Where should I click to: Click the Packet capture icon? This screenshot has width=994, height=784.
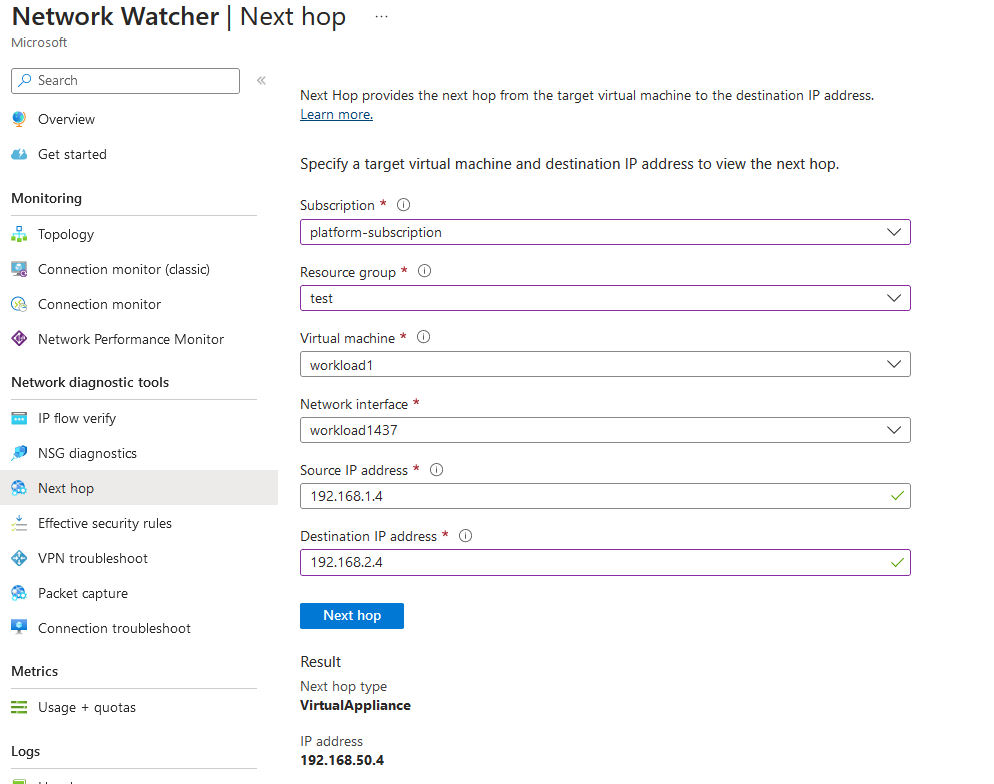[x=19, y=593]
